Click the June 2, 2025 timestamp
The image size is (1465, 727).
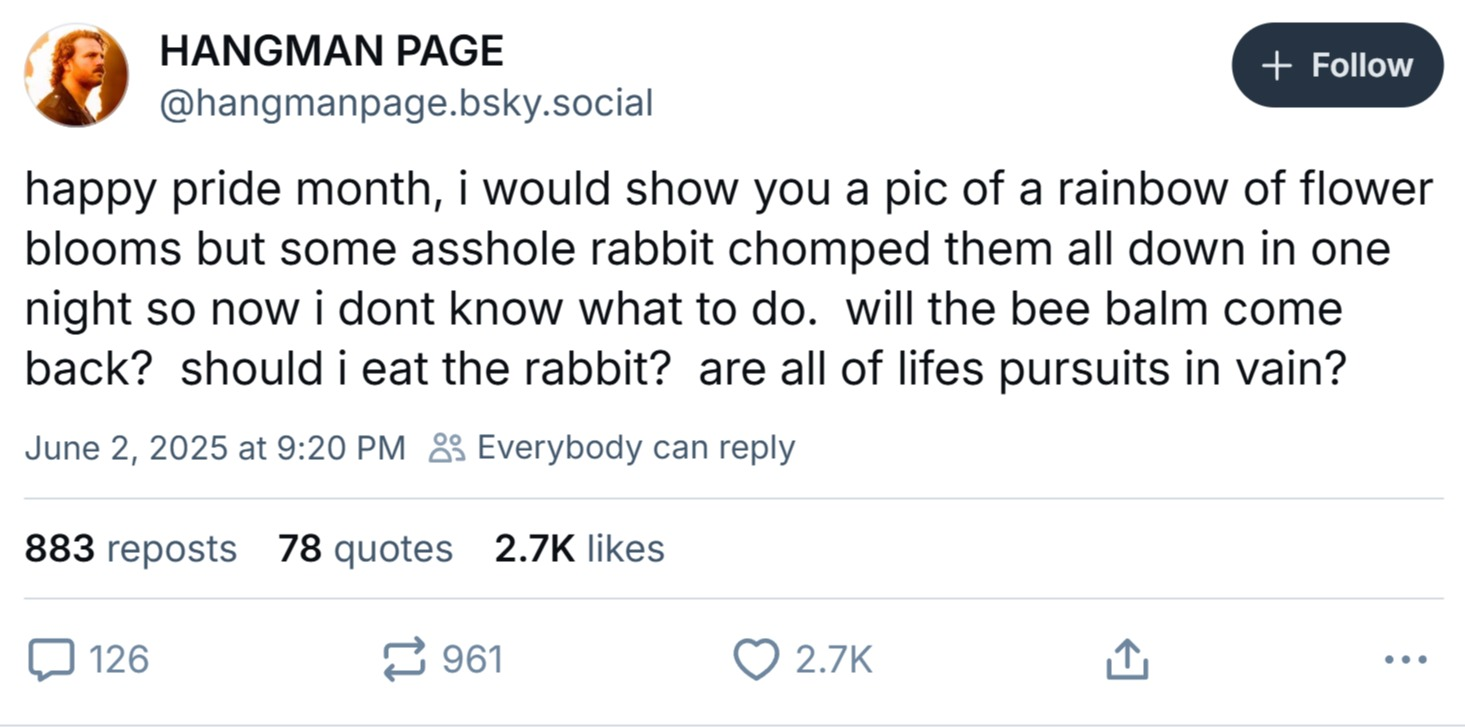click(214, 448)
